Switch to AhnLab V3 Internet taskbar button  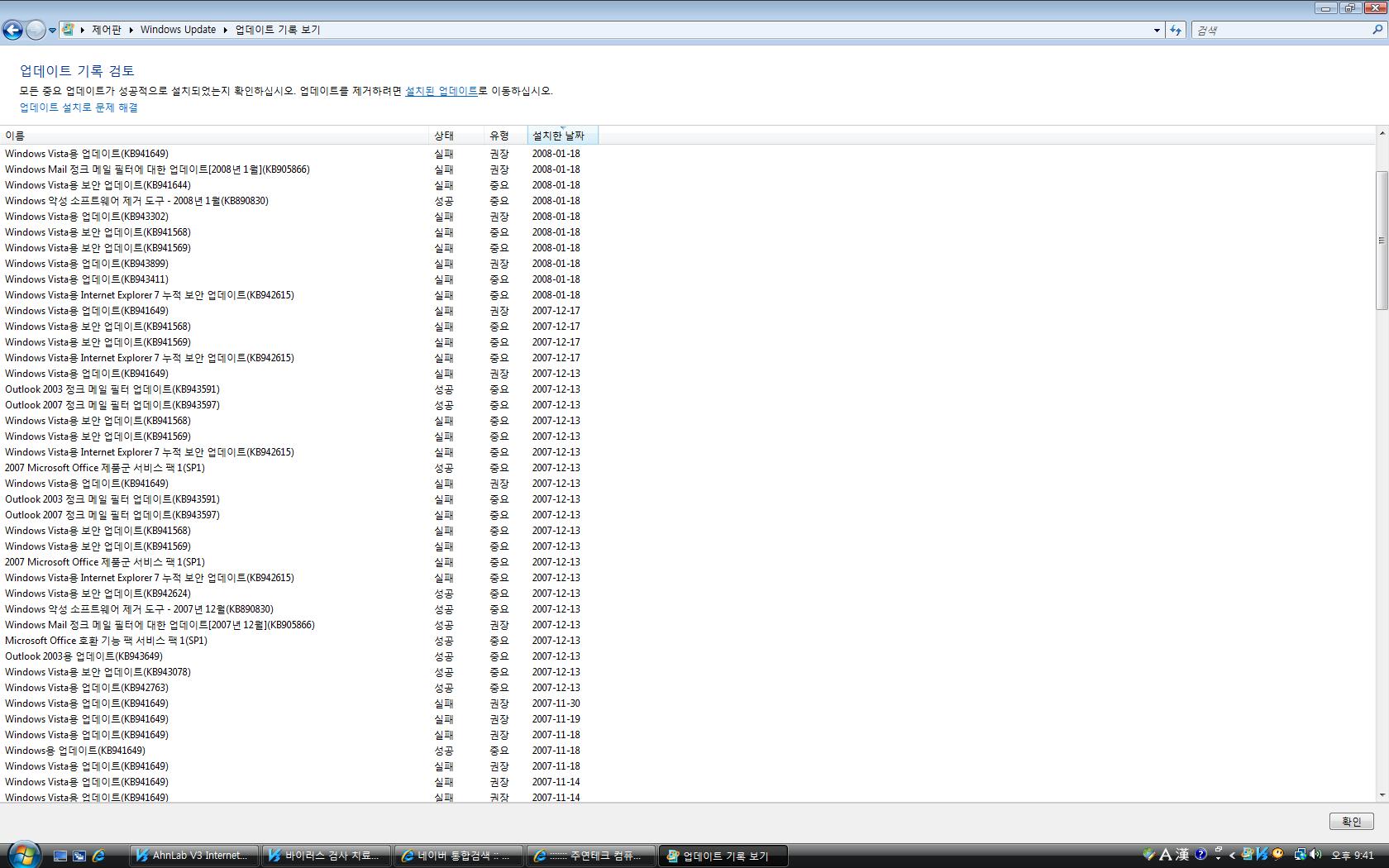pyautogui.click(x=194, y=856)
